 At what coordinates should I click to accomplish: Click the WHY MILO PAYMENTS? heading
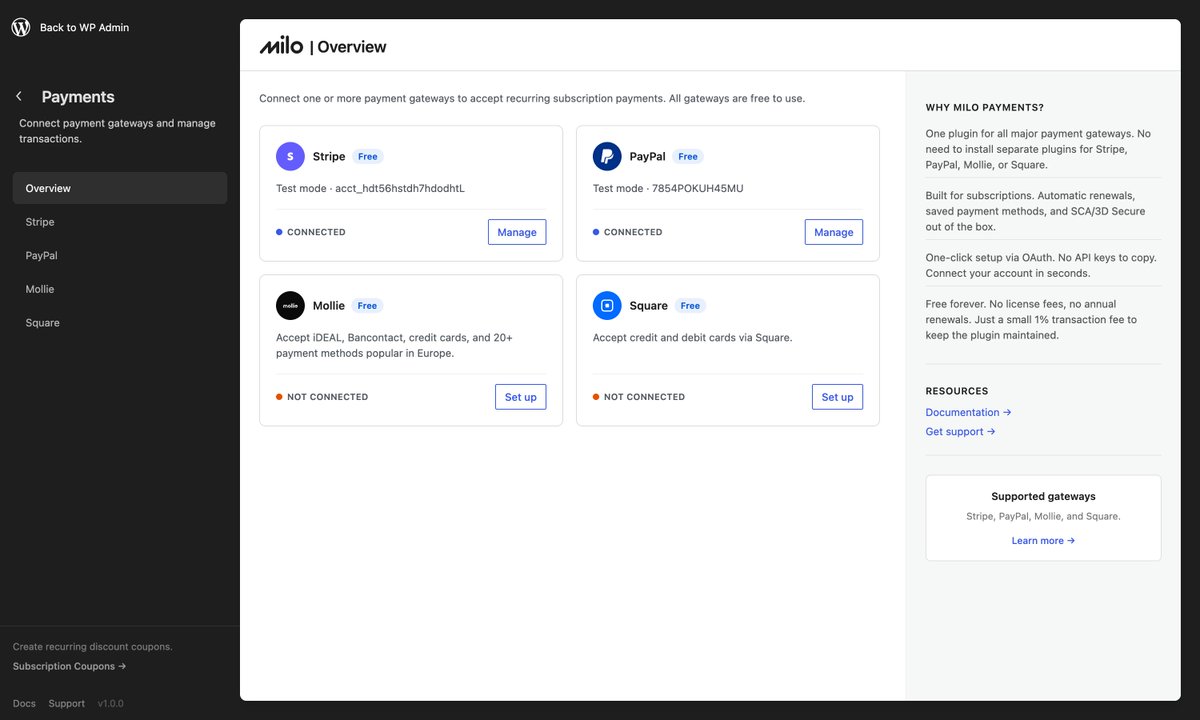[x=985, y=108]
